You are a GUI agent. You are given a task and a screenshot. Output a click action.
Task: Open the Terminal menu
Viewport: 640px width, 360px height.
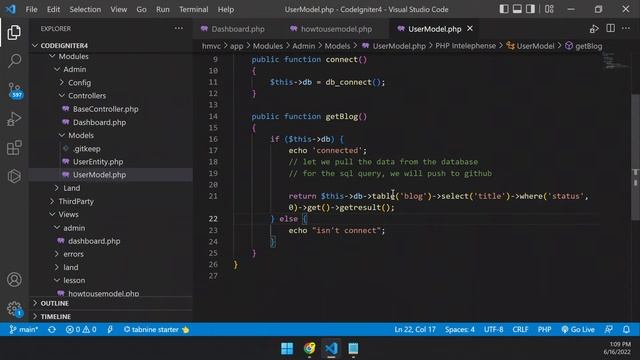(x=193, y=9)
